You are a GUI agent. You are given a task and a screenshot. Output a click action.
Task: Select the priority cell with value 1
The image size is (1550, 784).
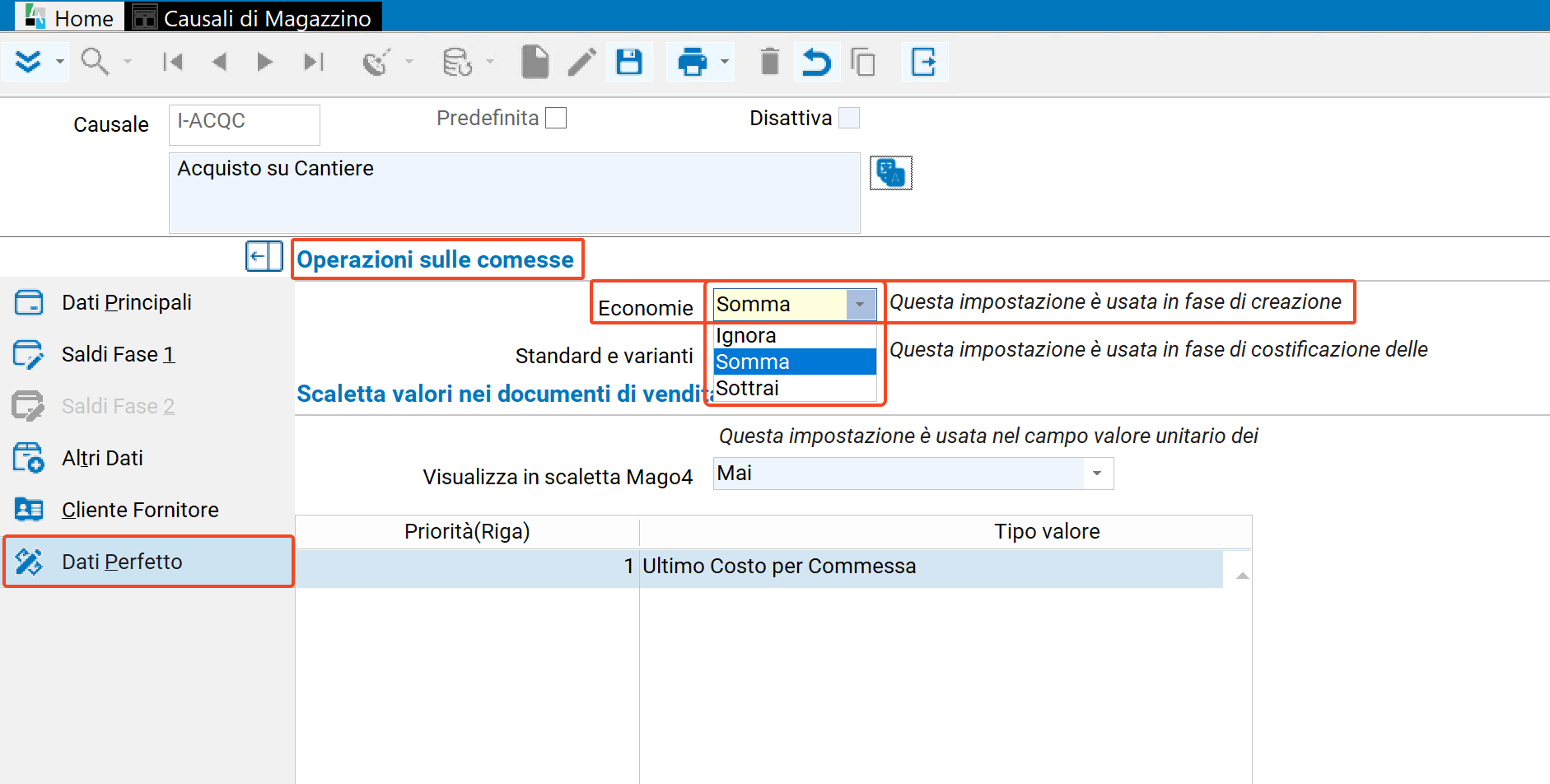point(467,567)
